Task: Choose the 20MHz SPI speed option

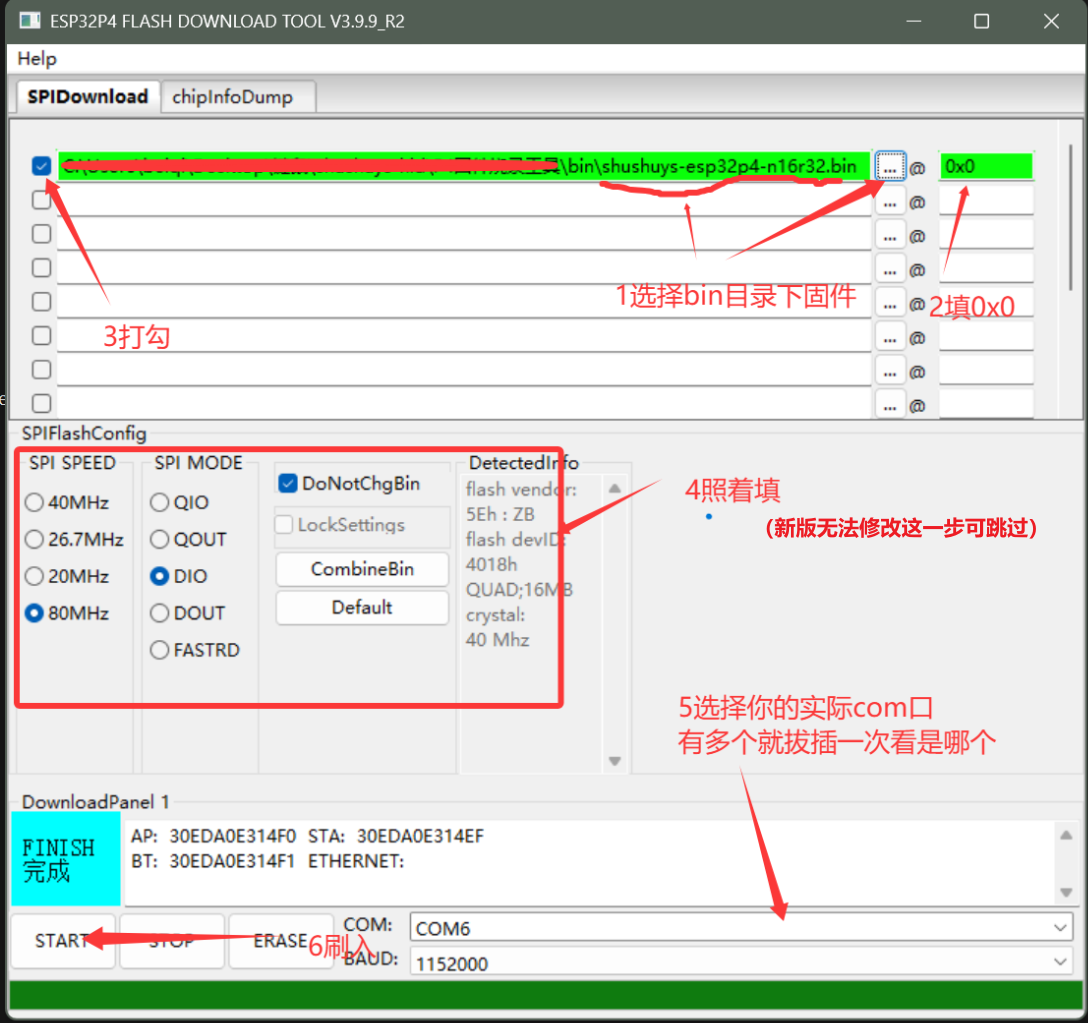Action: click(x=67, y=576)
